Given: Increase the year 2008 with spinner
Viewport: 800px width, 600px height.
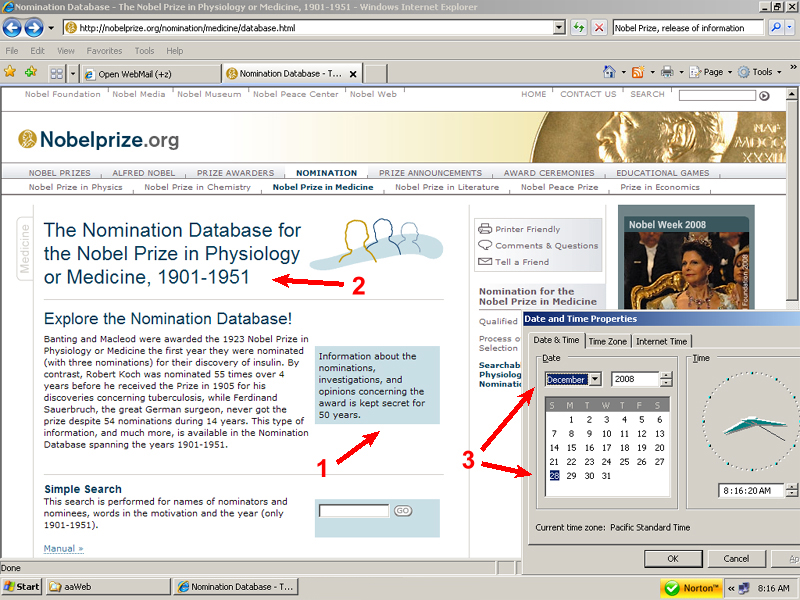Looking at the screenshot, I should (666, 376).
